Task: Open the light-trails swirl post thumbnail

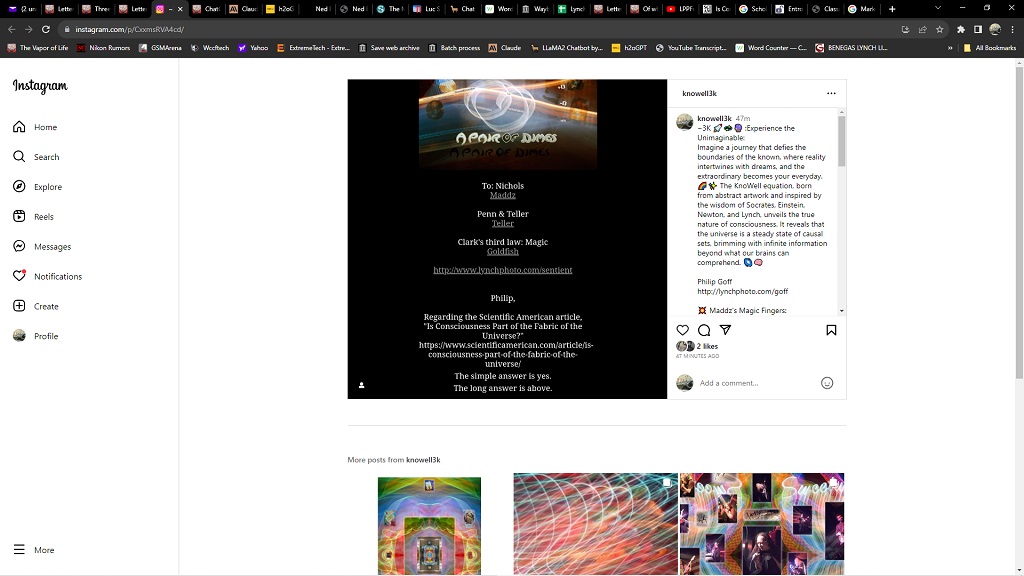Action: [x=596, y=524]
